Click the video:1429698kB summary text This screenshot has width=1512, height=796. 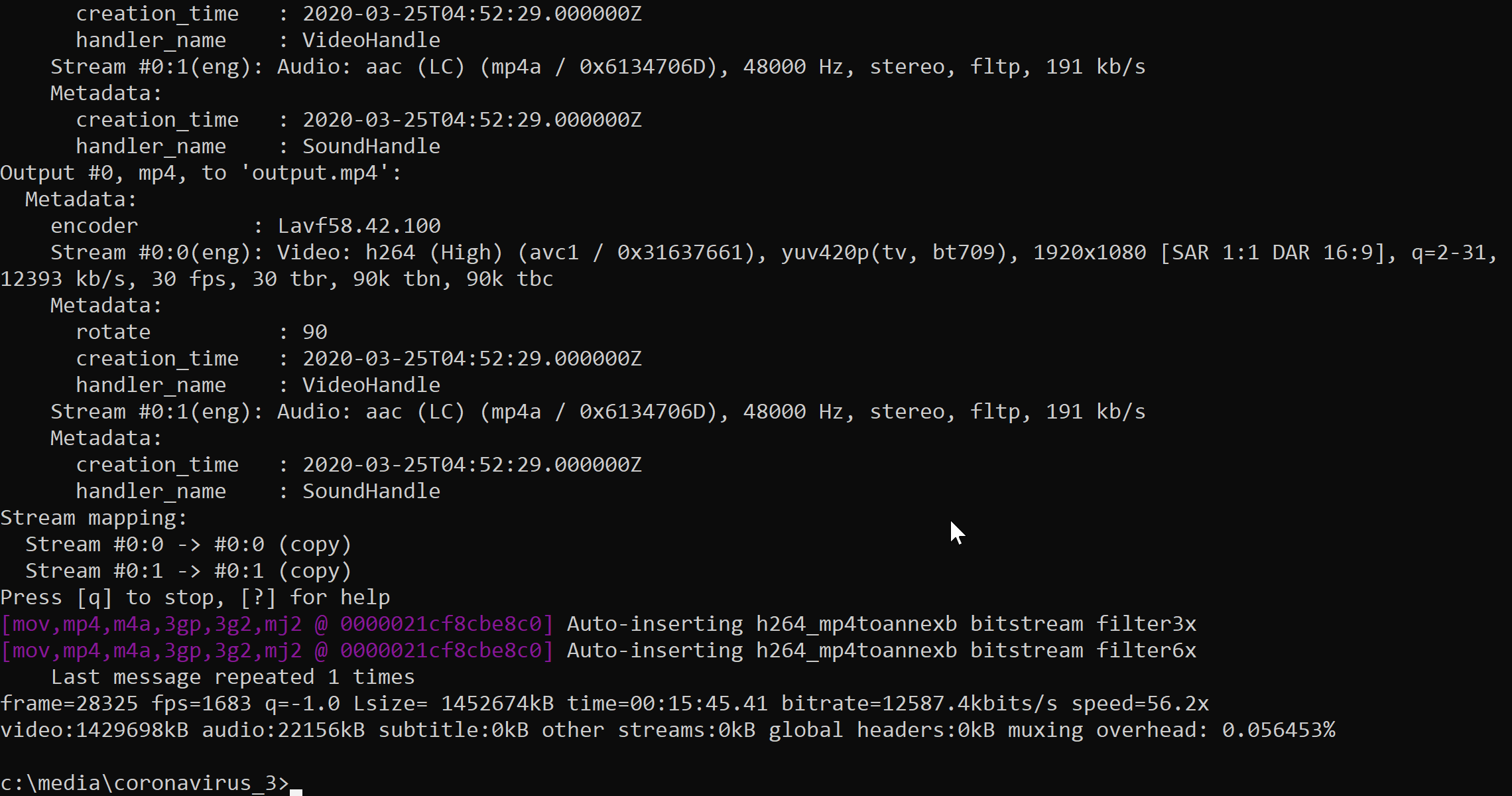click(x=94, y=730)
